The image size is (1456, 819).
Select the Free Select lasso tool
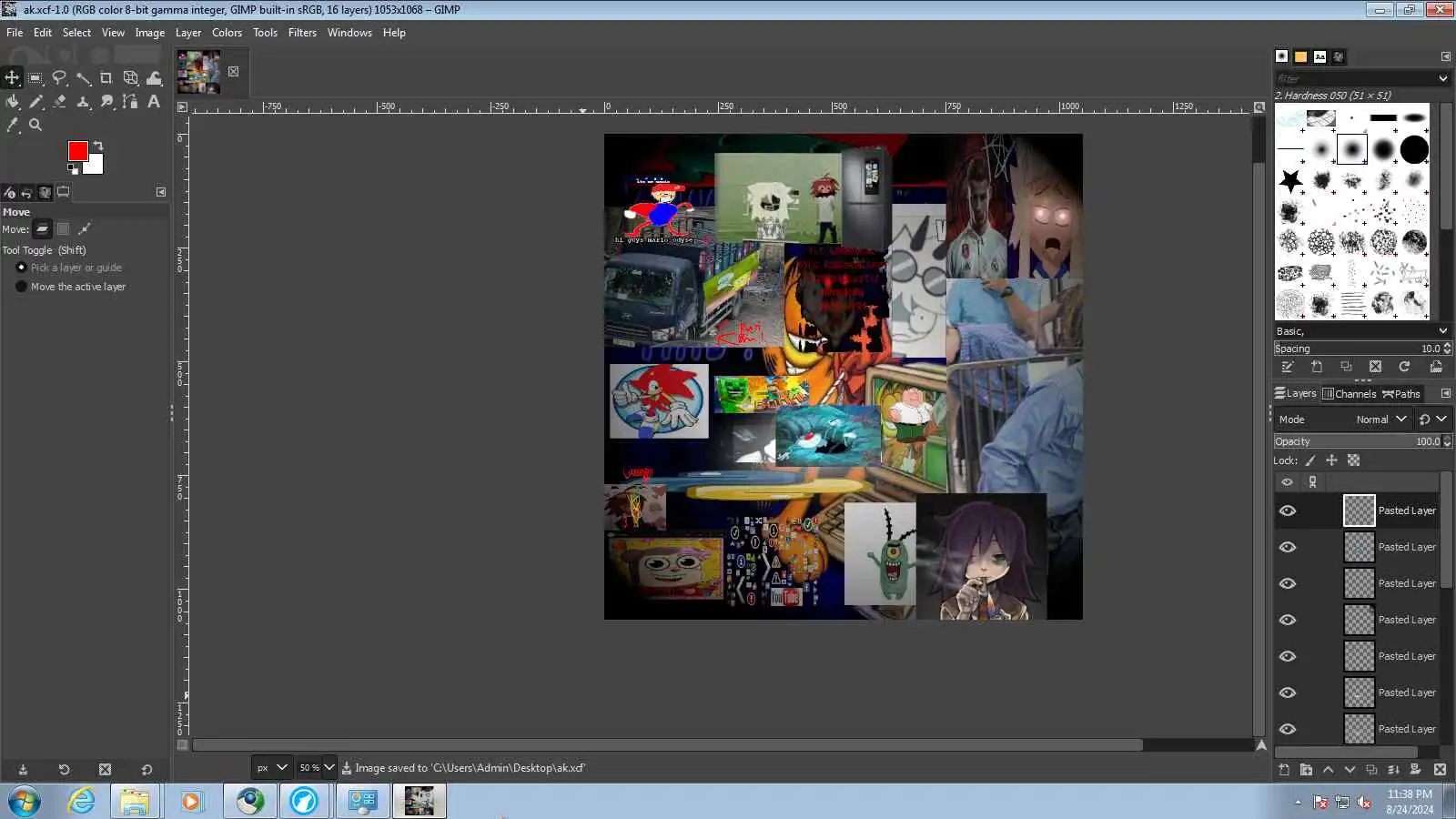click(59, 78)
